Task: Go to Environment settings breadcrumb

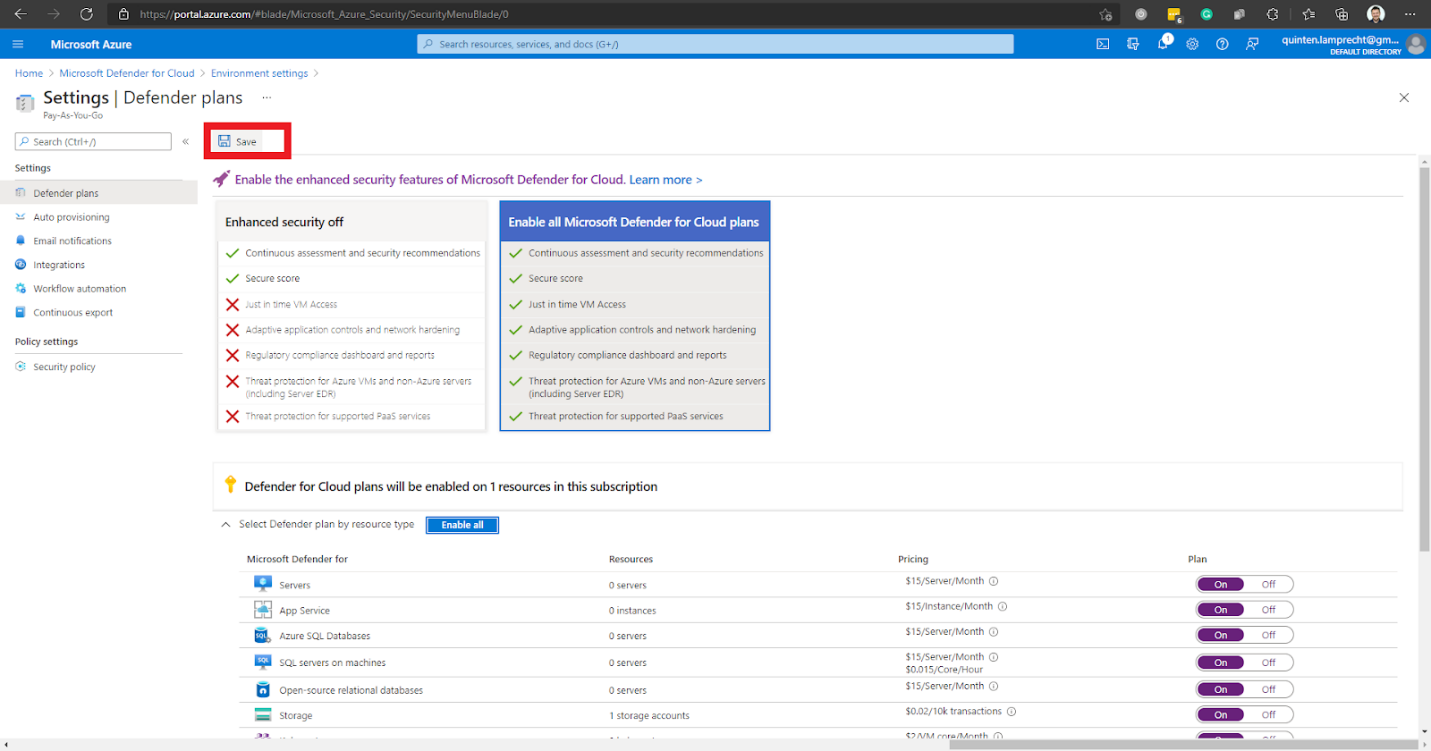Action: pyautogui.click(x=259, y=73)
